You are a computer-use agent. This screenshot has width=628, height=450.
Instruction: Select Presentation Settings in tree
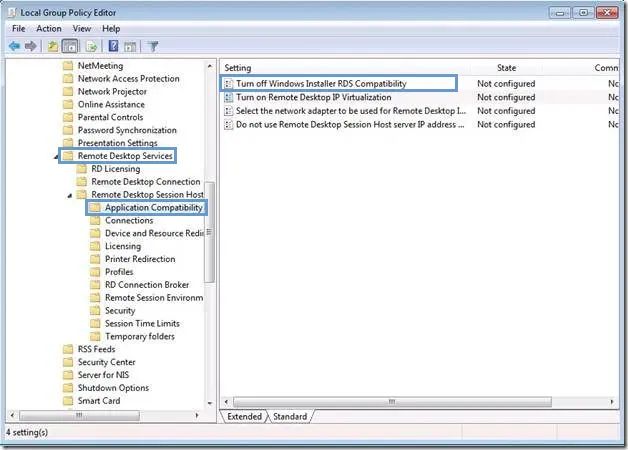pyautogui.click(x=117, y=143)
